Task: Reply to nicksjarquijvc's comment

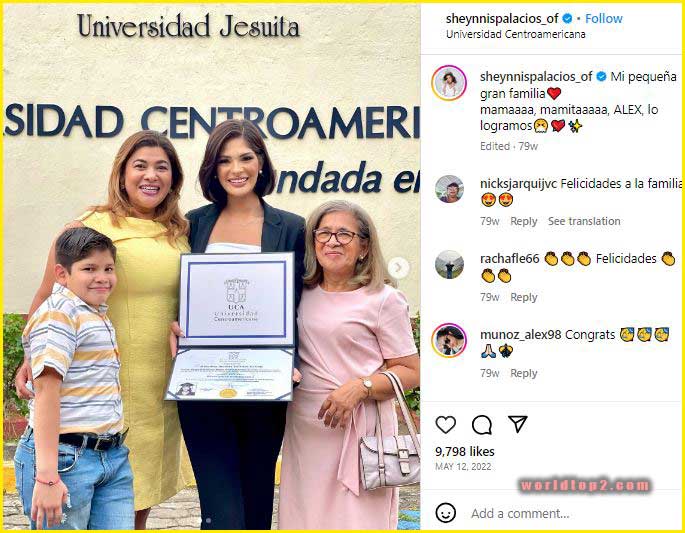Action: tap(523, 221)
